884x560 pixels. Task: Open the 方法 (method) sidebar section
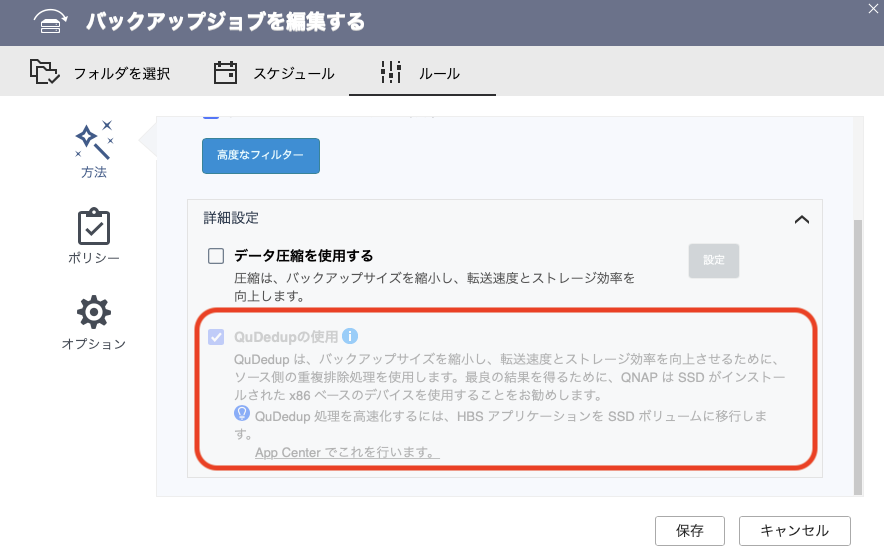94,149
